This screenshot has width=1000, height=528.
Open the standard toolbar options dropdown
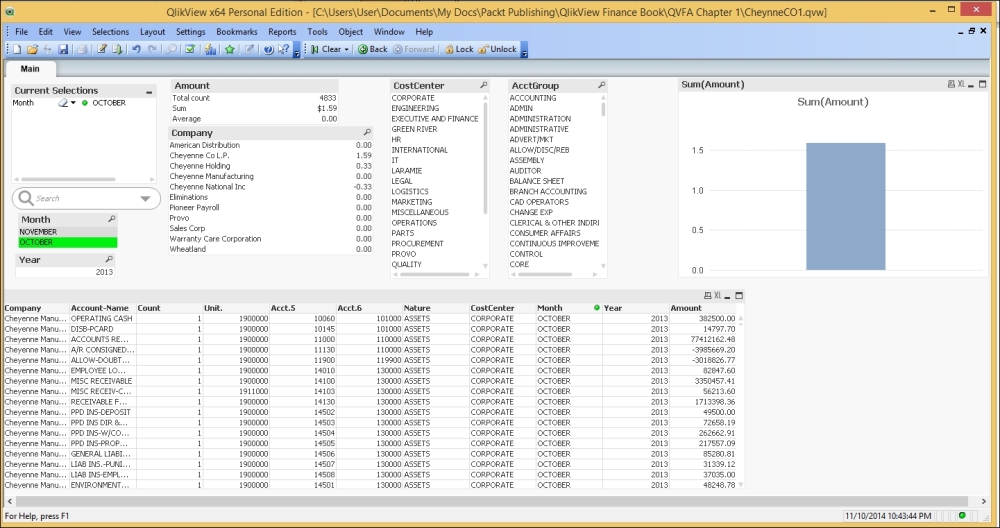297,50
